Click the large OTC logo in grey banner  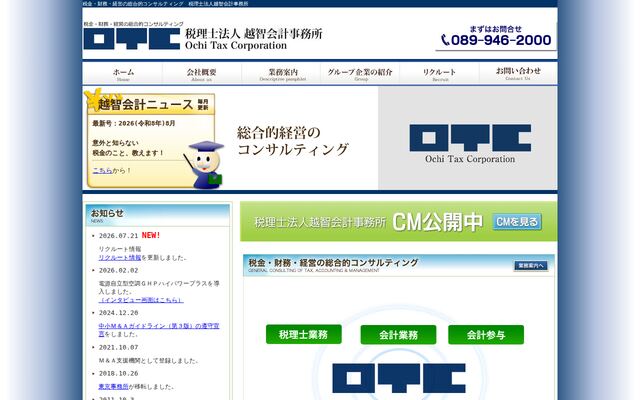pos(470,138)
